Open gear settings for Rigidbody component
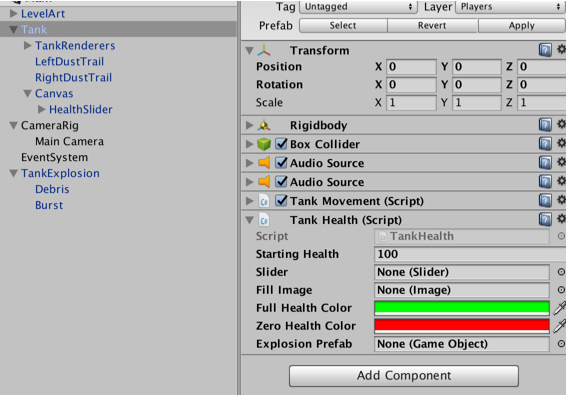566x395 pixels. pyautogui.click(x=561, y=125)
